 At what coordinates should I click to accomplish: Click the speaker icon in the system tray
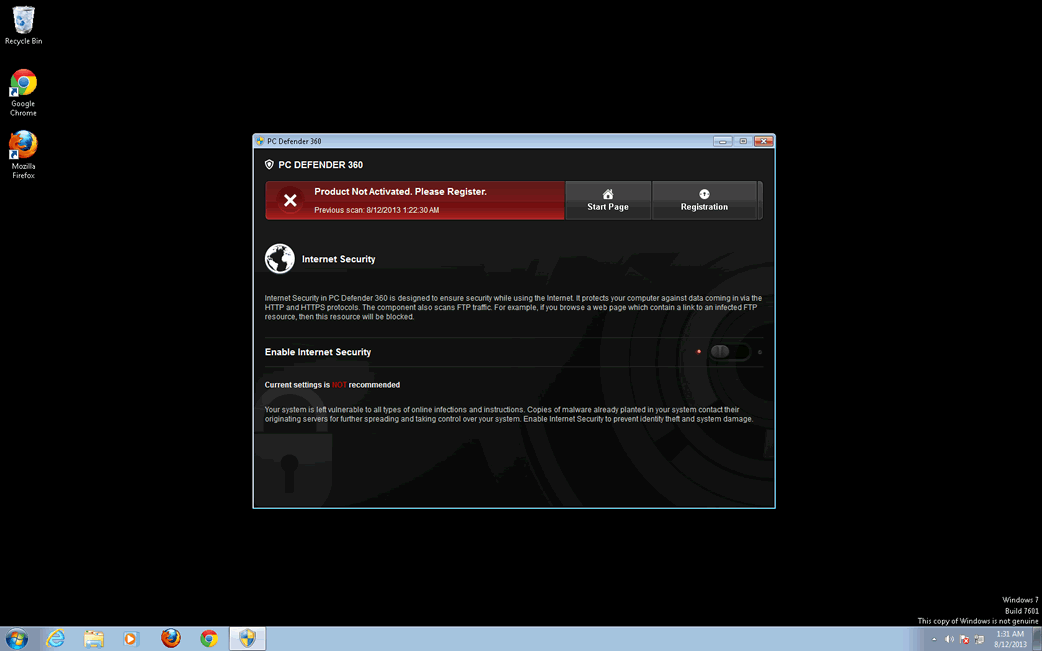click(949, 638)
